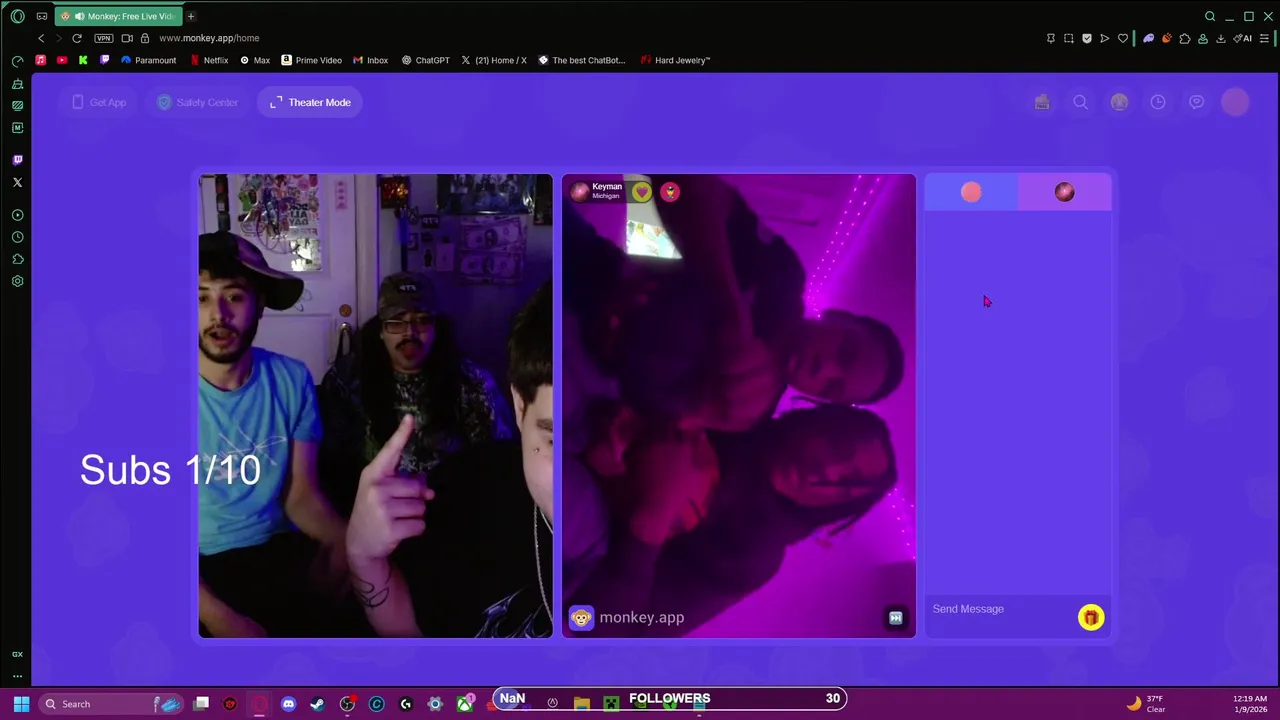Open Monkey chat messages icon
Screen dimensions: 1280x720
pos(1196,102)
